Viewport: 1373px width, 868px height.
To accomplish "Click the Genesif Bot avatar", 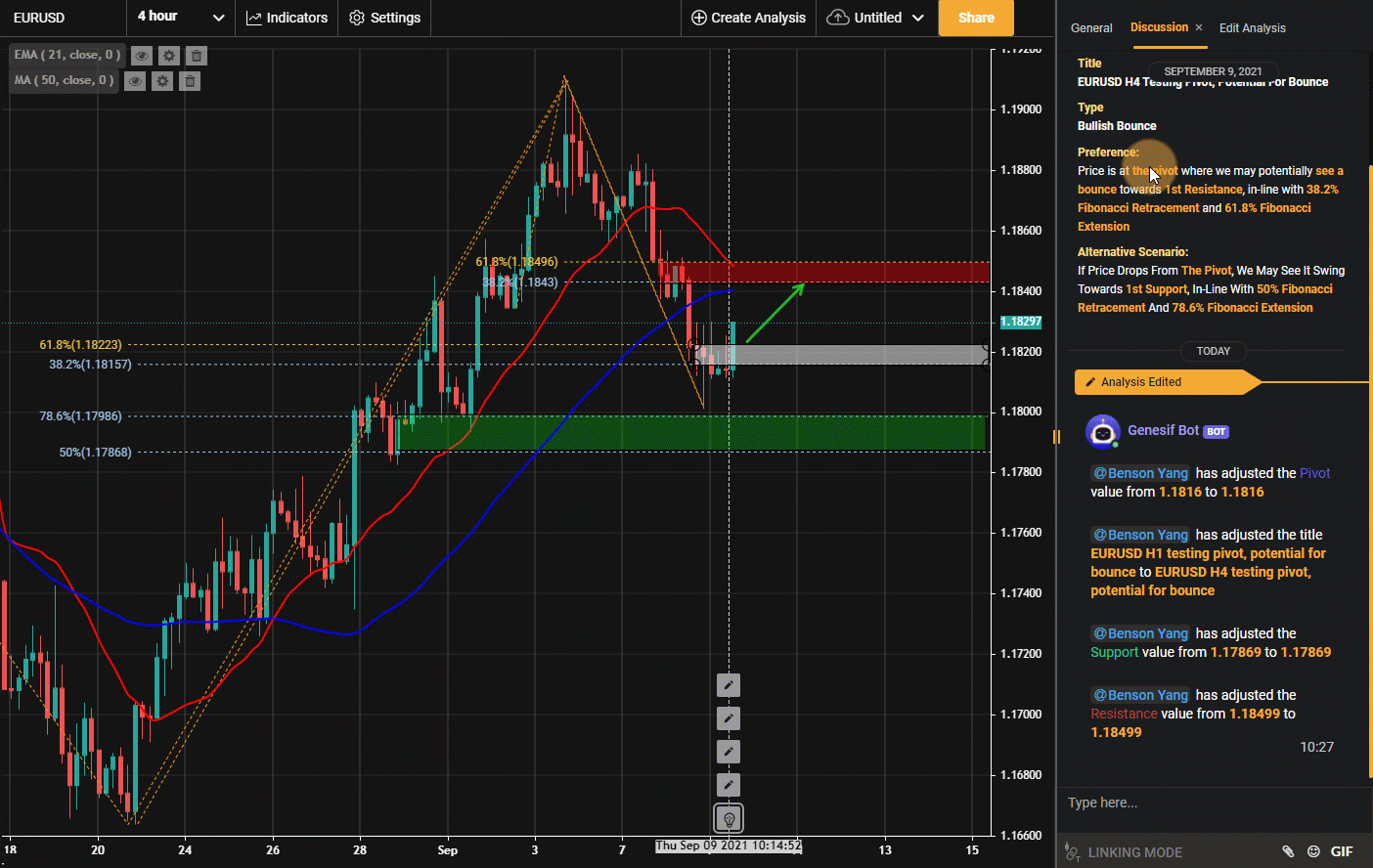I will click(1103, 431).
